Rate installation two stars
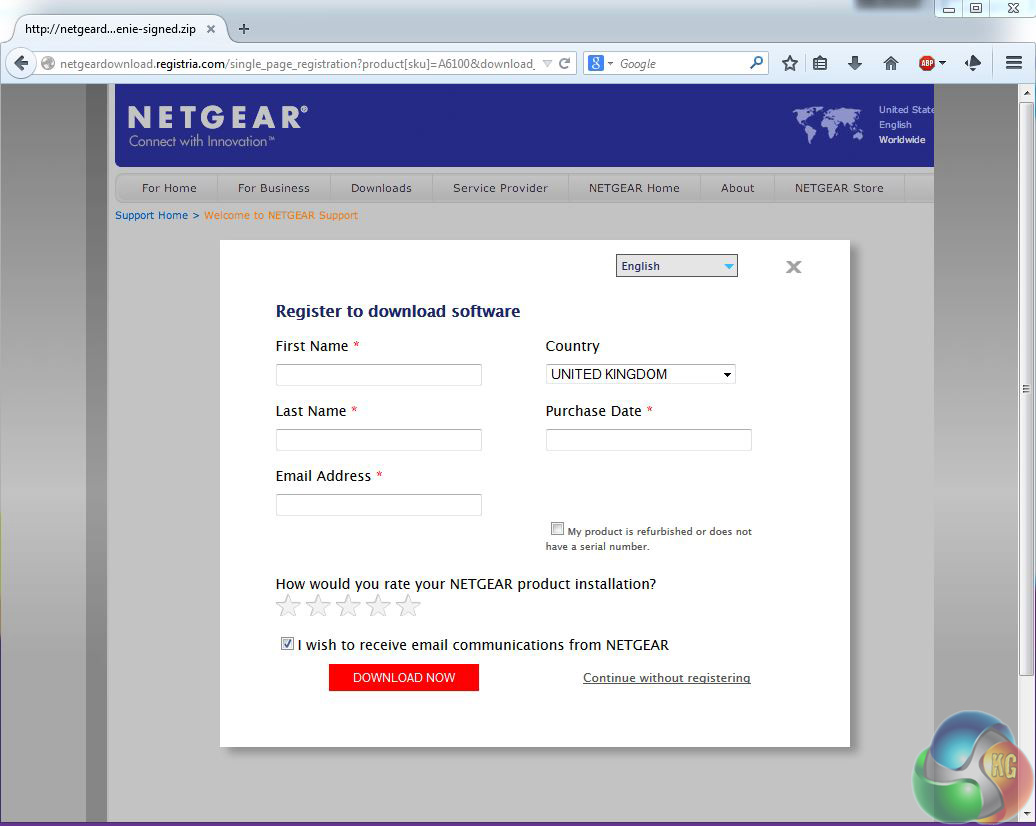Viewport: 1036px width, 826px height. coord(318,605)
